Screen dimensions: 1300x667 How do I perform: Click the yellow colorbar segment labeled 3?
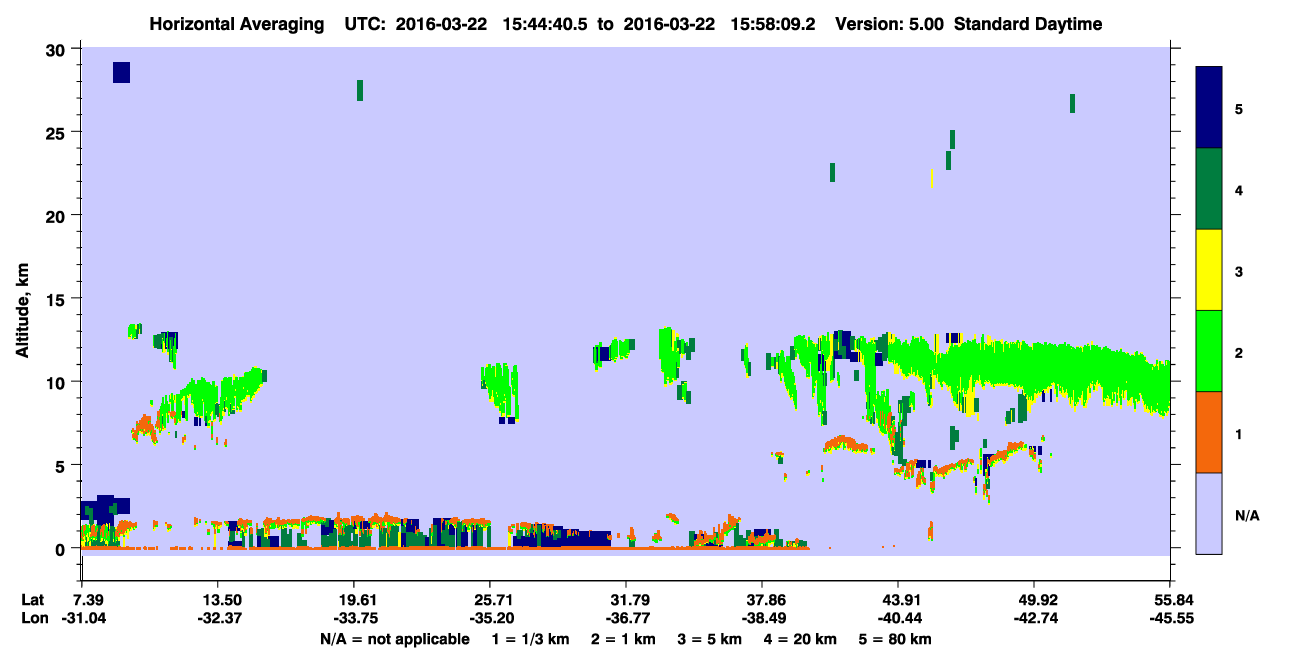1209,270
